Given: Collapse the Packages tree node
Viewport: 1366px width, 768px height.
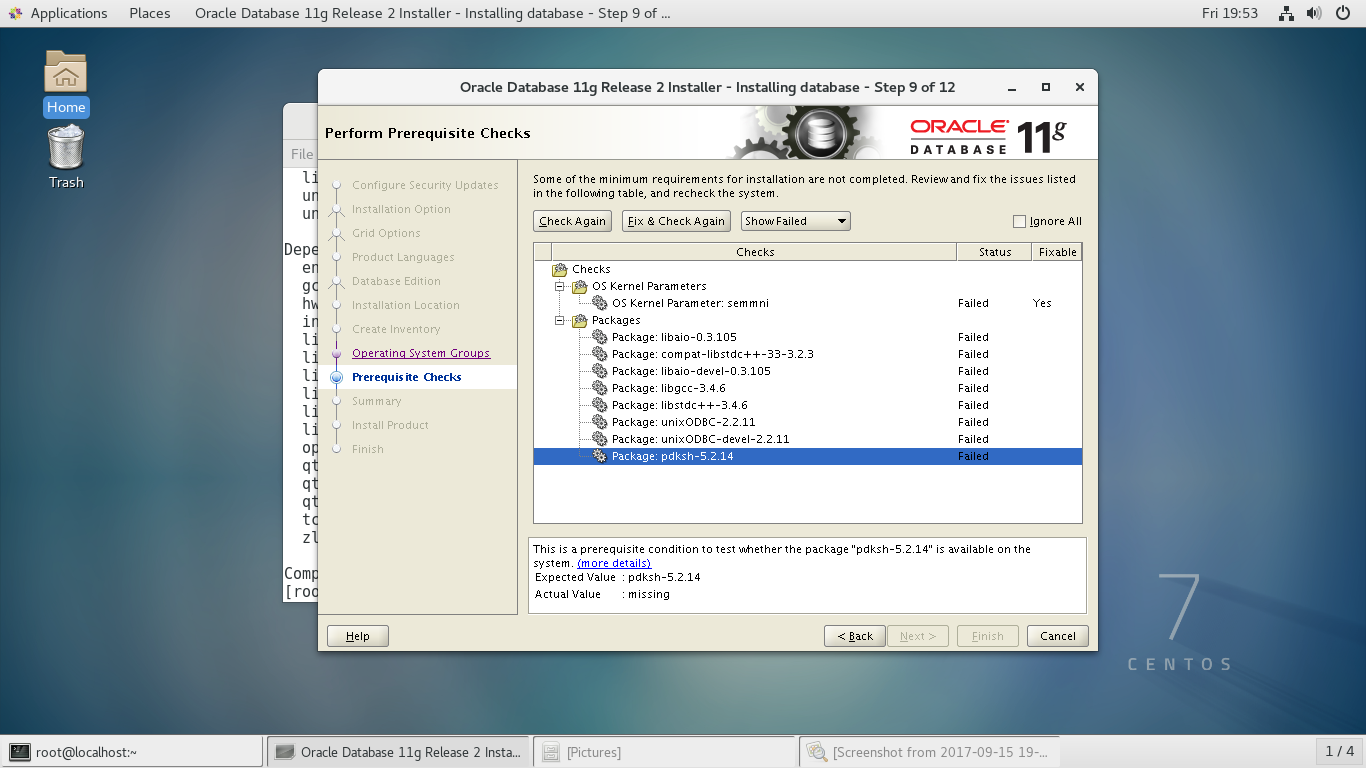Looking at the screenshot, I should point(560,320).
